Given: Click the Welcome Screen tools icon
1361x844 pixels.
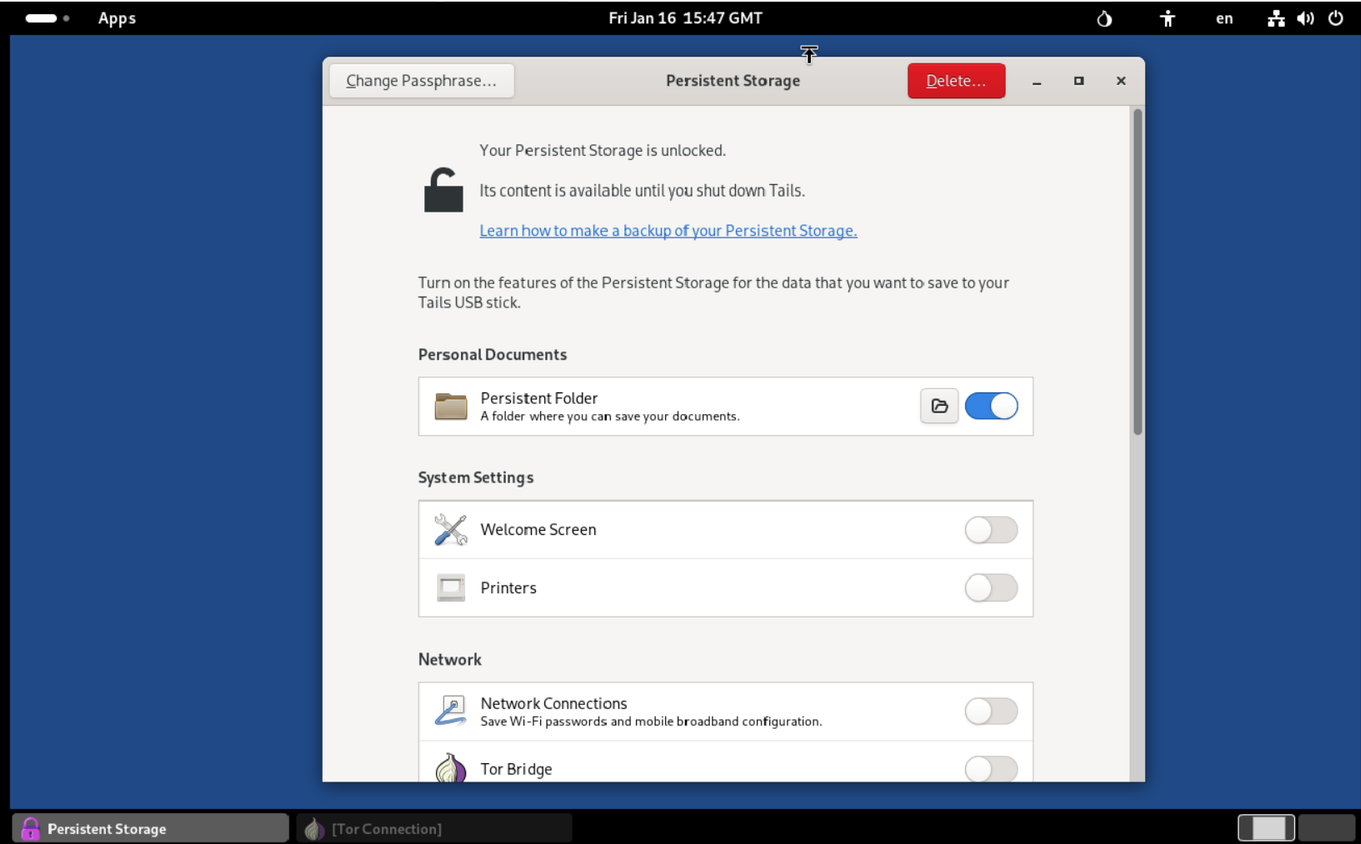Looking at the screenshot, I should [x=451, y=530].
